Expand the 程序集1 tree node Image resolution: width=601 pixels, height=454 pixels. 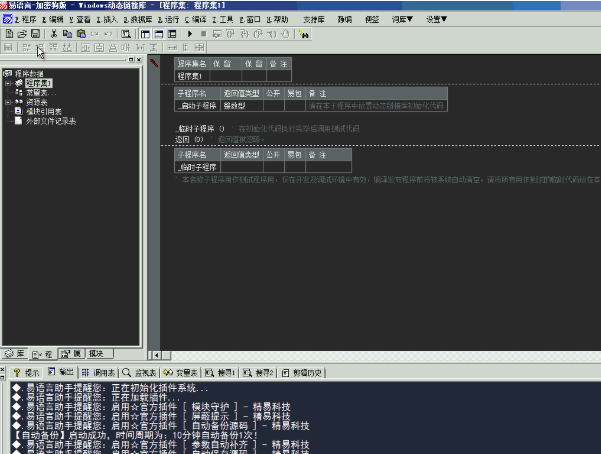[x=7, y=83]
